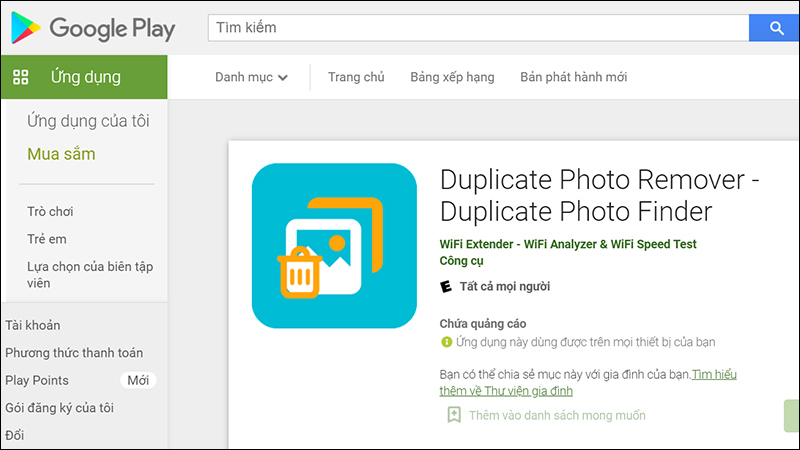This screenshot has width=800, height=450.
Task: Click the Google Play logo
Action: pyautogui.click(x=93, y=28)
